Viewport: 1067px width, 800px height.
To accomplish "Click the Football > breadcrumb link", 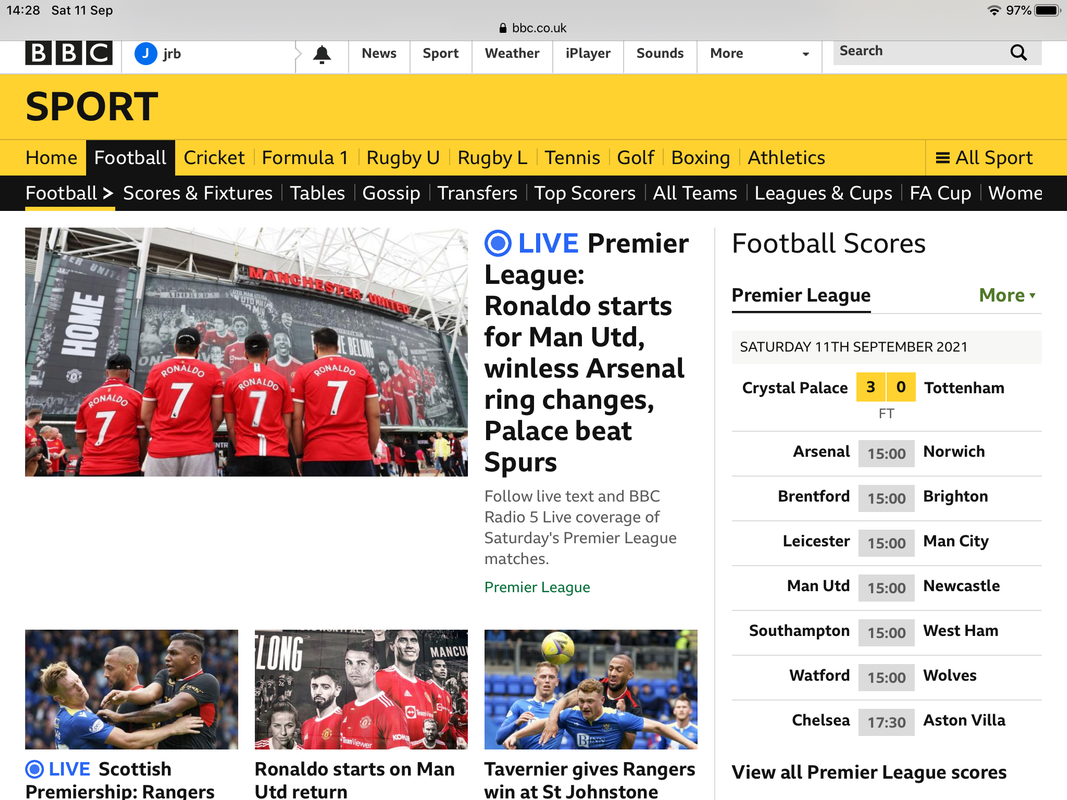I will tap(69, 193).
